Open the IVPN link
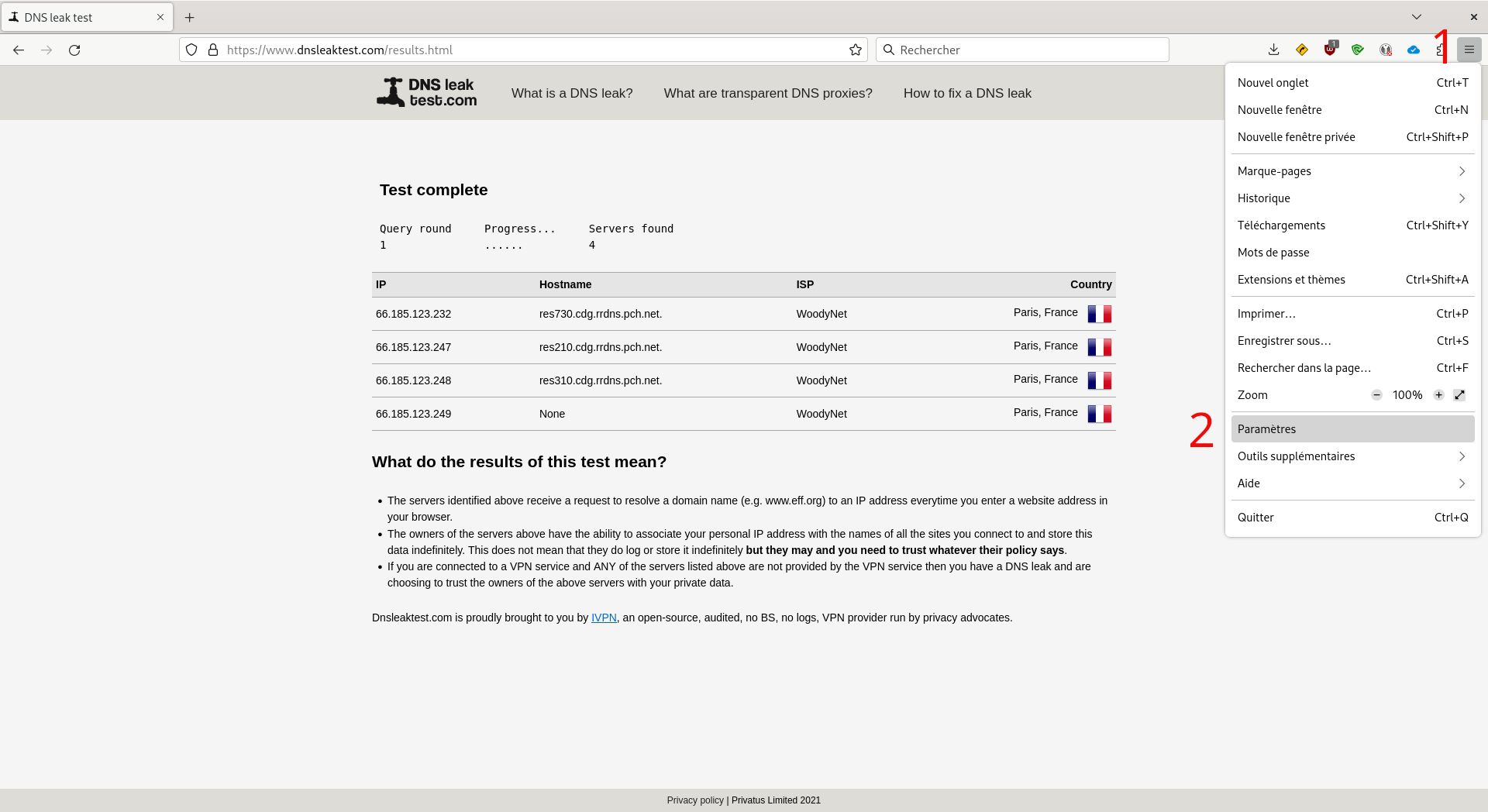 point(604,618)
